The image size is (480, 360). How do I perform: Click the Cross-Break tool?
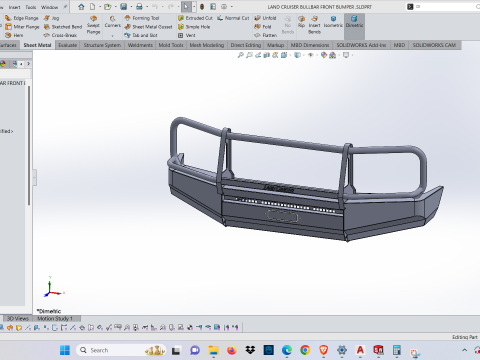[x=60, y=35]
